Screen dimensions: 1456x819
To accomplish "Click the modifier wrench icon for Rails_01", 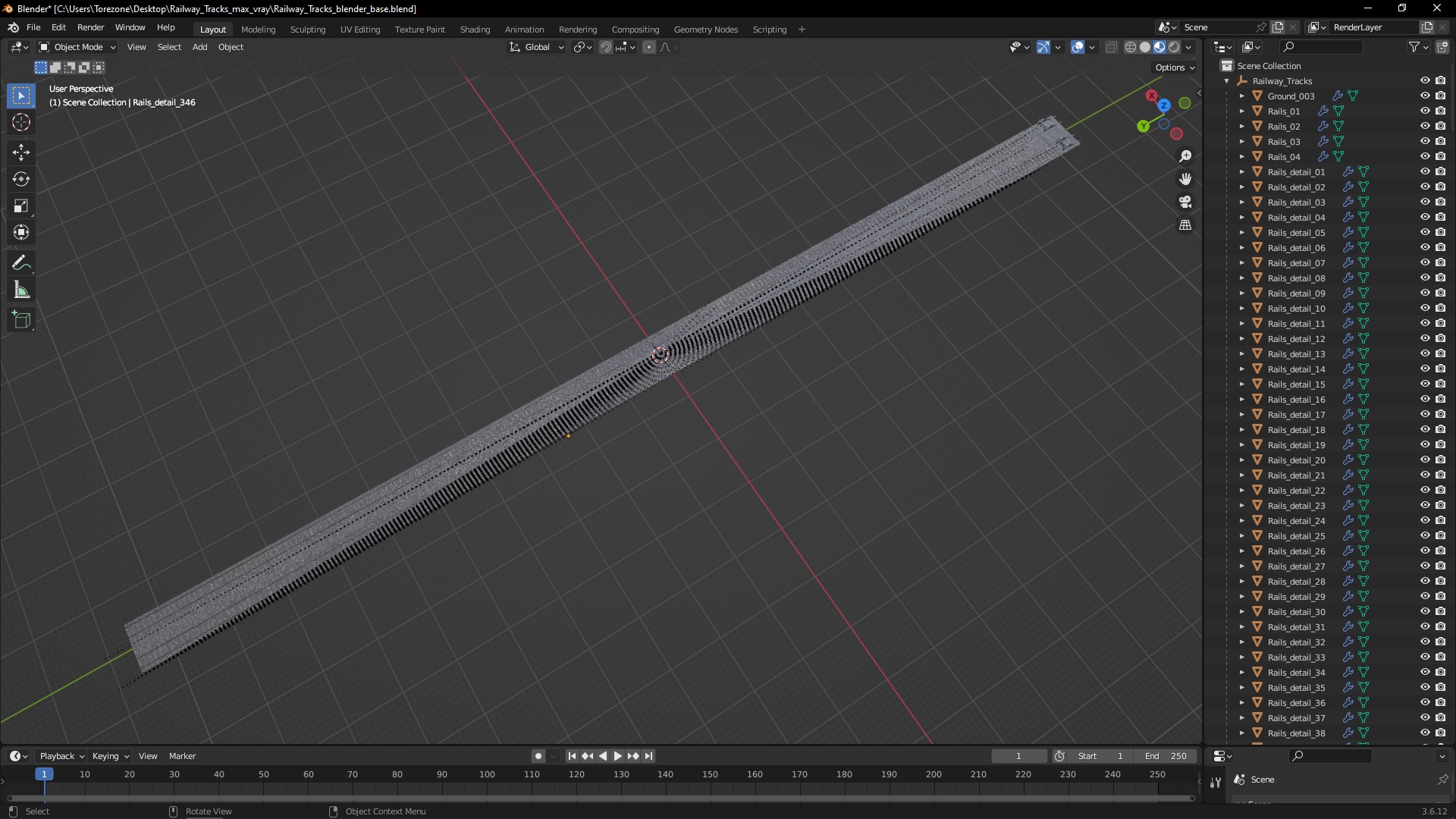I will (1323, 111).
